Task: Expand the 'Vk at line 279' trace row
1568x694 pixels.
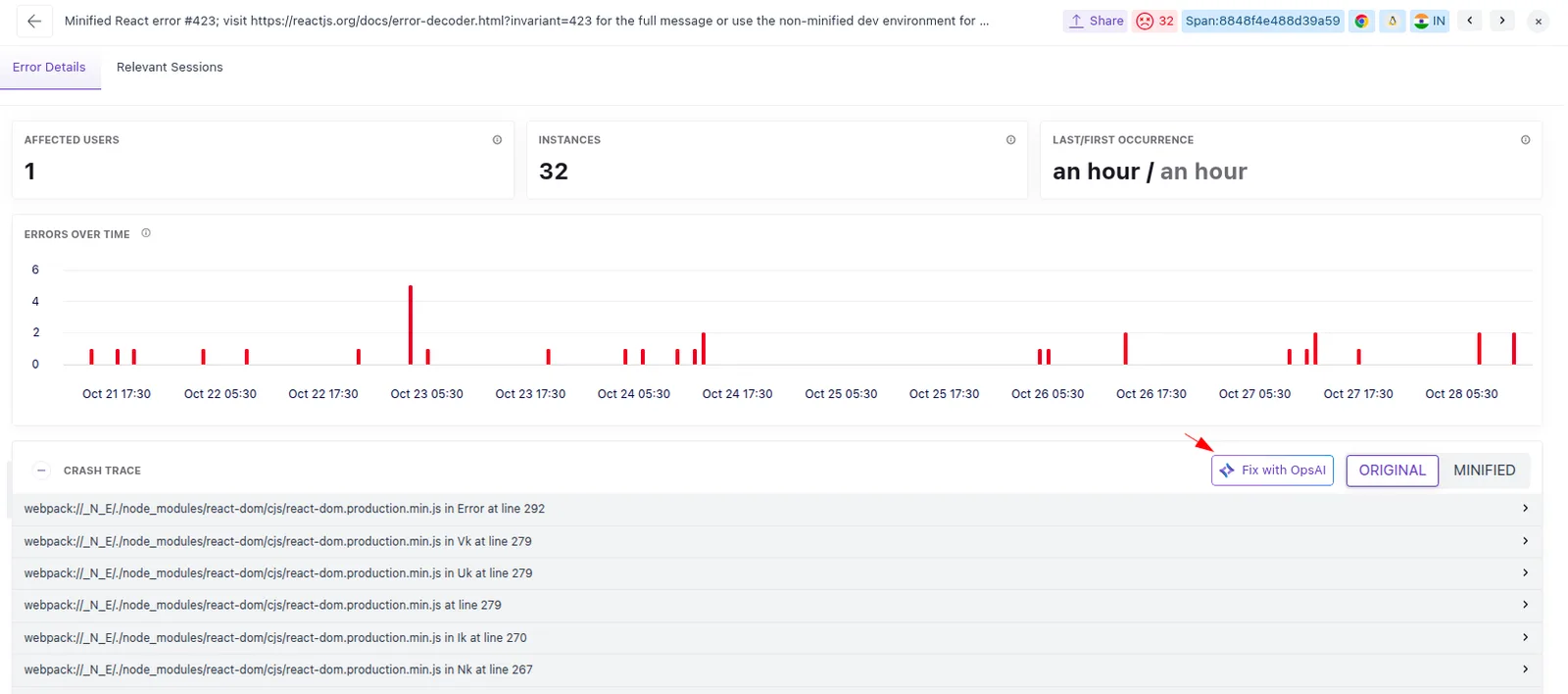Action: click(777, 541)
